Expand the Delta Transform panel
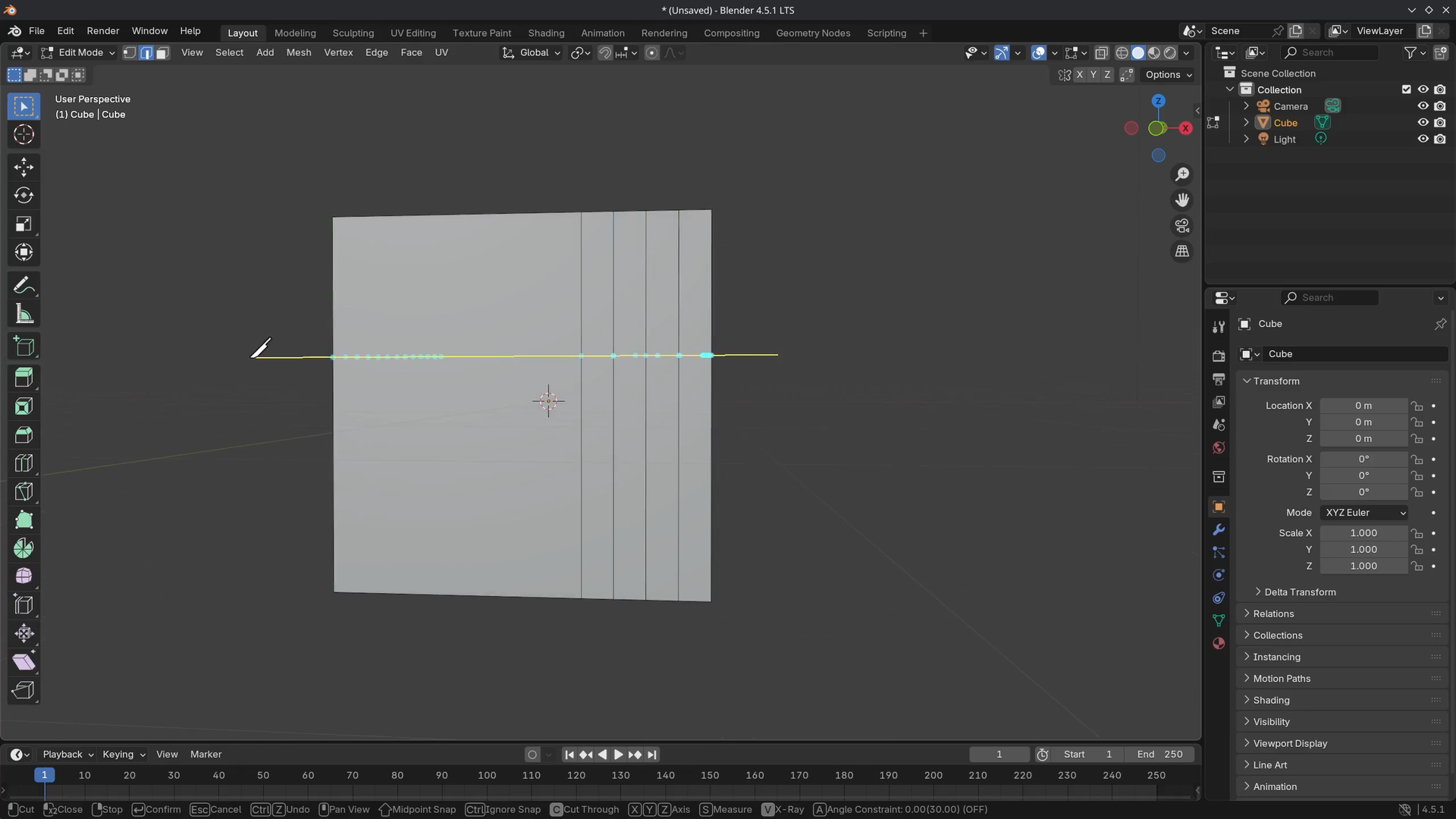This screenshot has height=819, width=1456. point(1299,592)
